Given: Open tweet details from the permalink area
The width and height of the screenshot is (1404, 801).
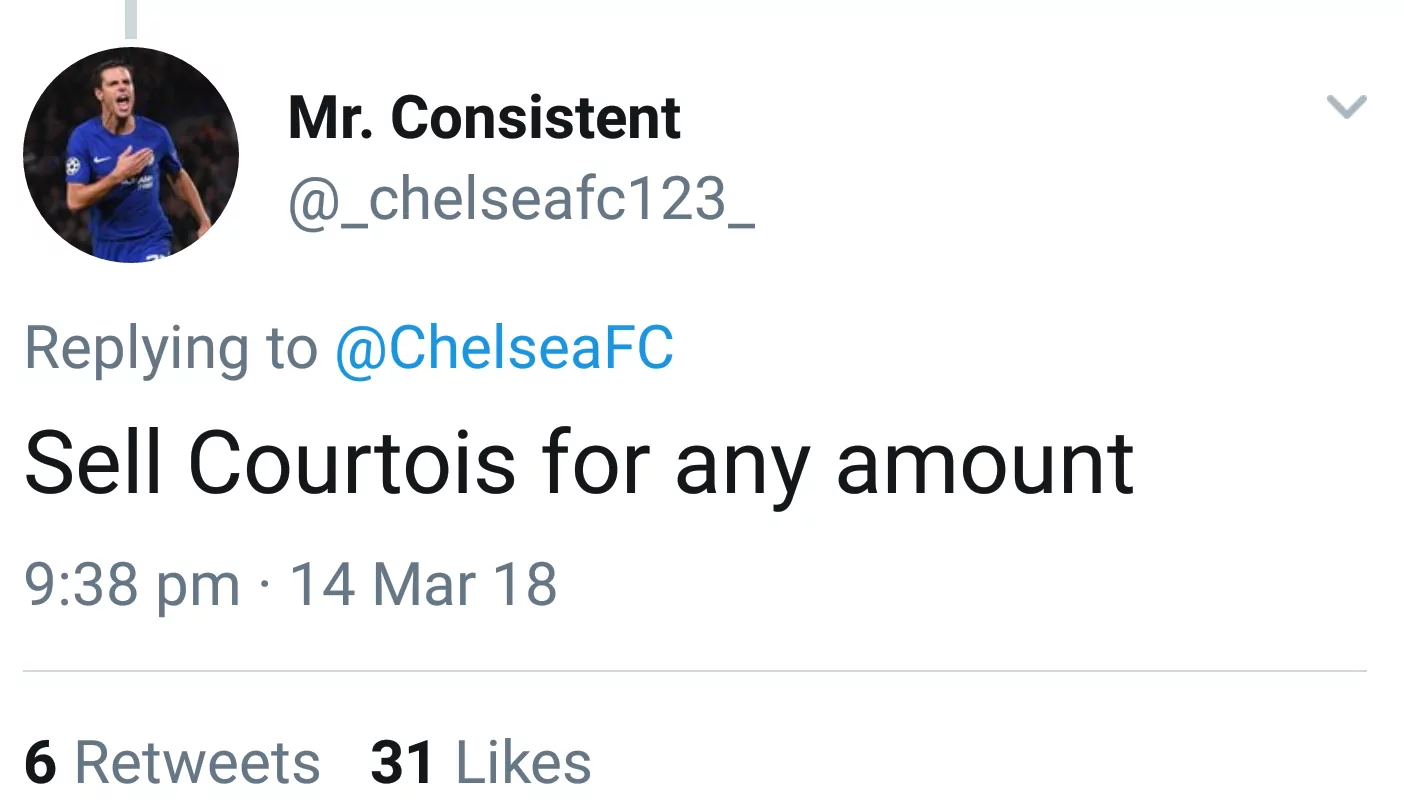Looking at the screenshot, I should [x=290, y=583].
